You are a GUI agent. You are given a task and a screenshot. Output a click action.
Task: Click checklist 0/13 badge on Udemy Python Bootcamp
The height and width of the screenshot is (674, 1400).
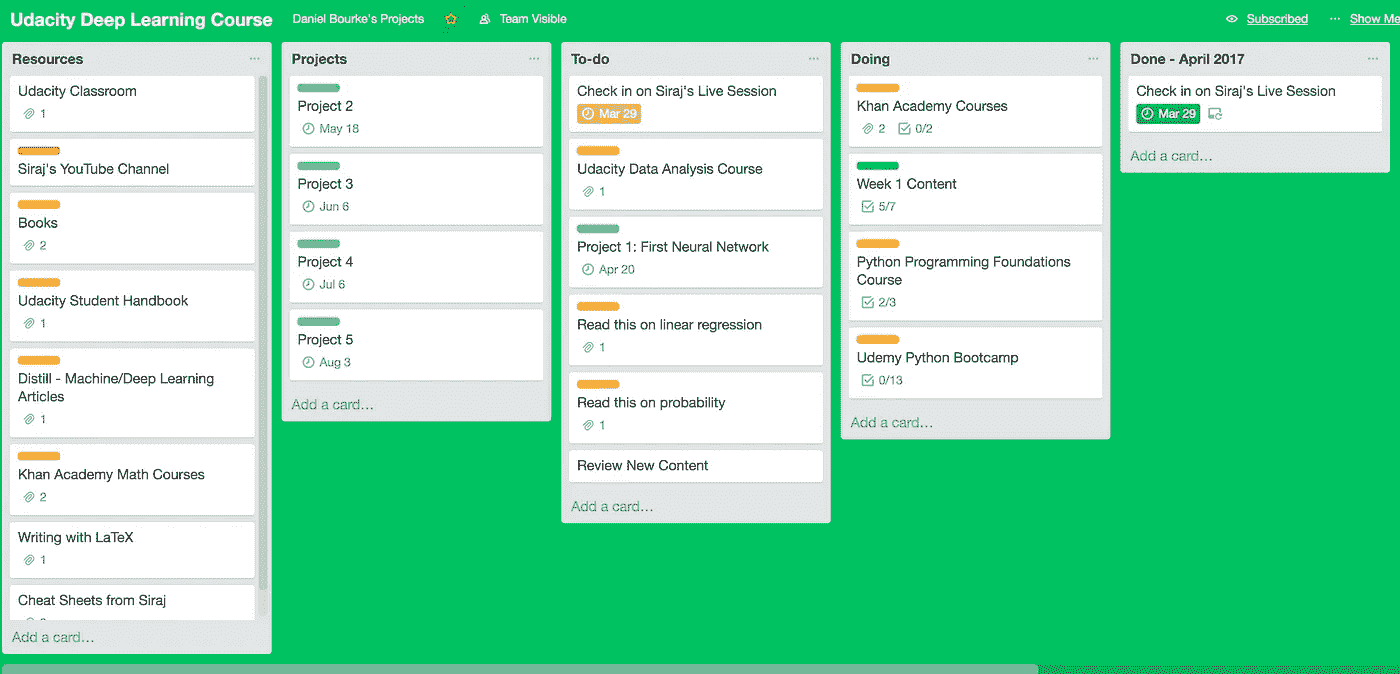[881, 381]
